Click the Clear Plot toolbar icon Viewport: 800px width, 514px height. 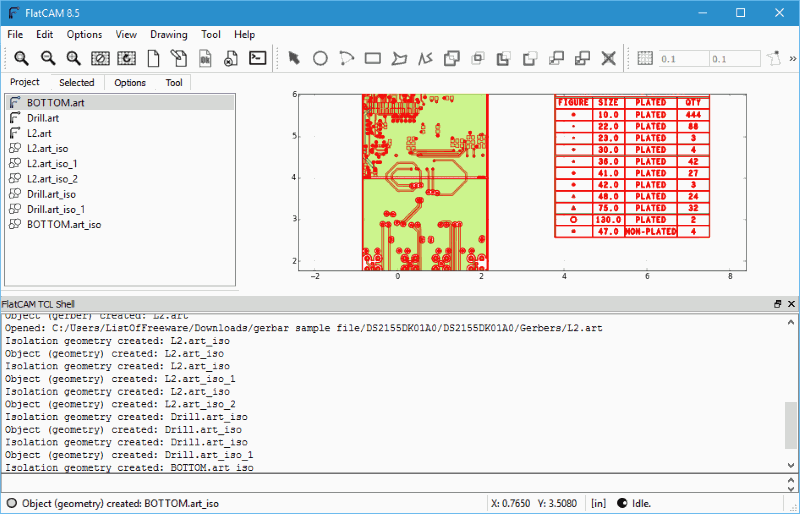(x=101, y=58)
